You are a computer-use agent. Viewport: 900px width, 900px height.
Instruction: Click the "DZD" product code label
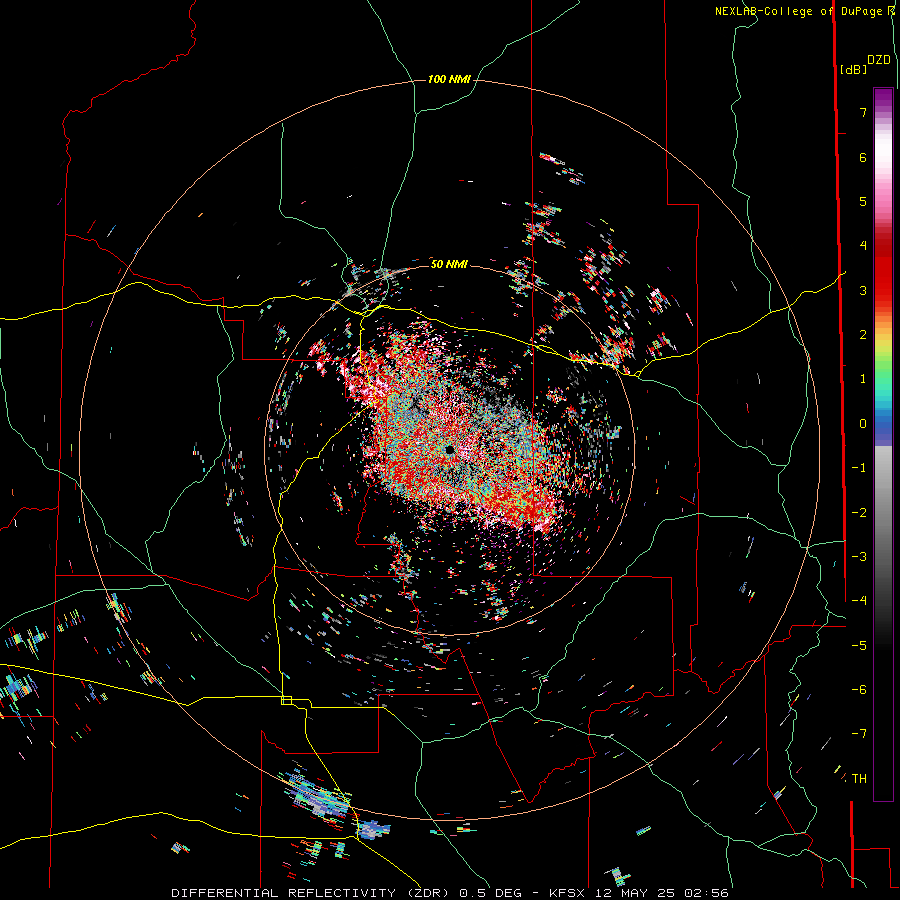click(879, 60)
